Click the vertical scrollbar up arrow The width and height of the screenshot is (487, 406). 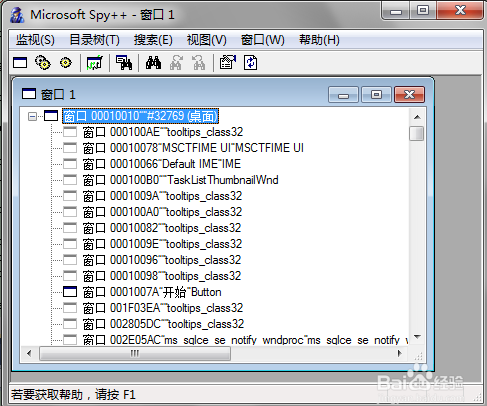pos(417,117)
